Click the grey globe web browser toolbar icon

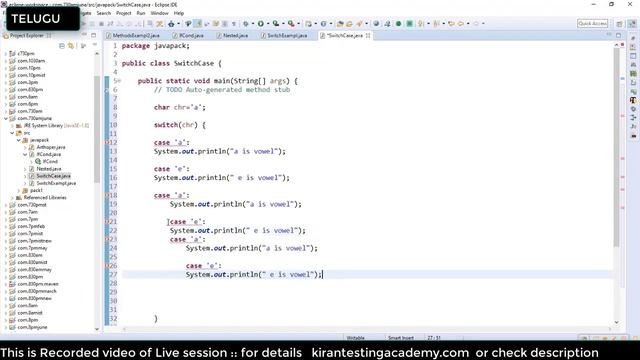pos(376,24)
